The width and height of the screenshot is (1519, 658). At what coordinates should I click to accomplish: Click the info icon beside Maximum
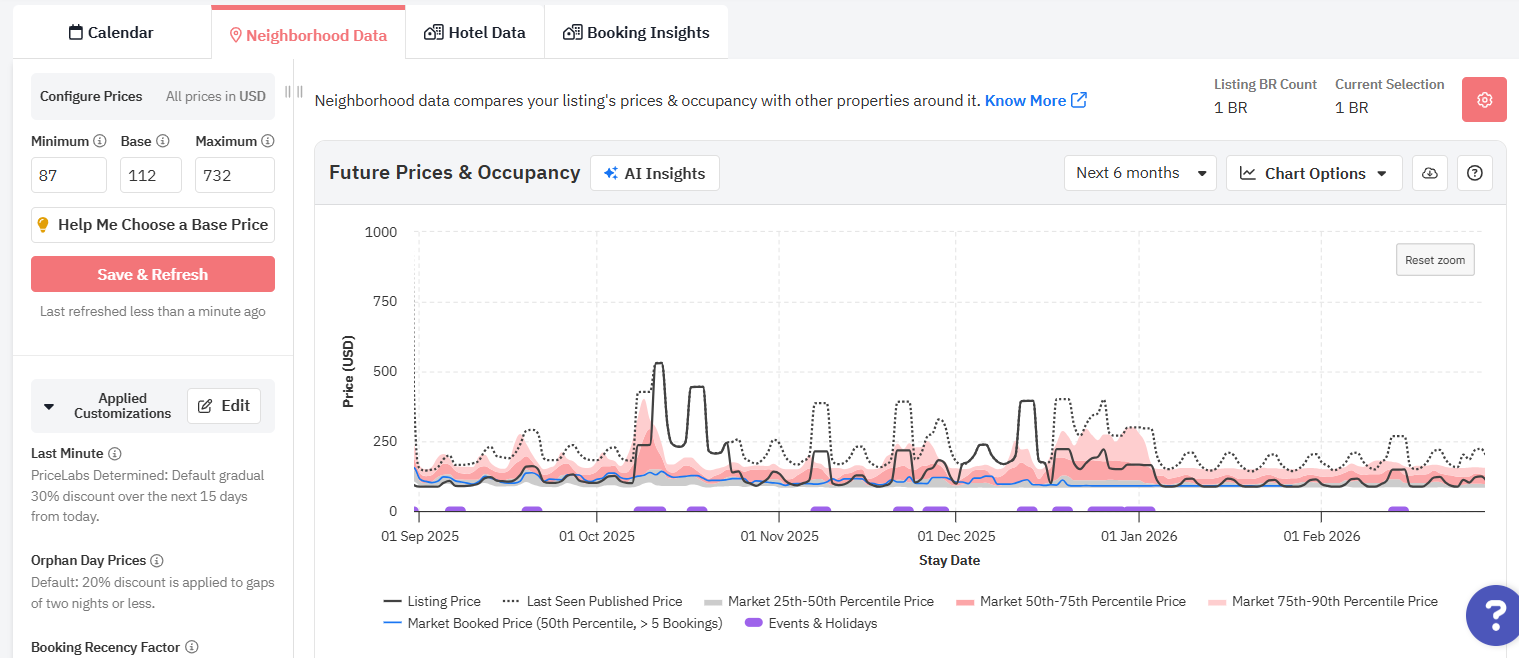pyautogui.click(x=267, y=141)
